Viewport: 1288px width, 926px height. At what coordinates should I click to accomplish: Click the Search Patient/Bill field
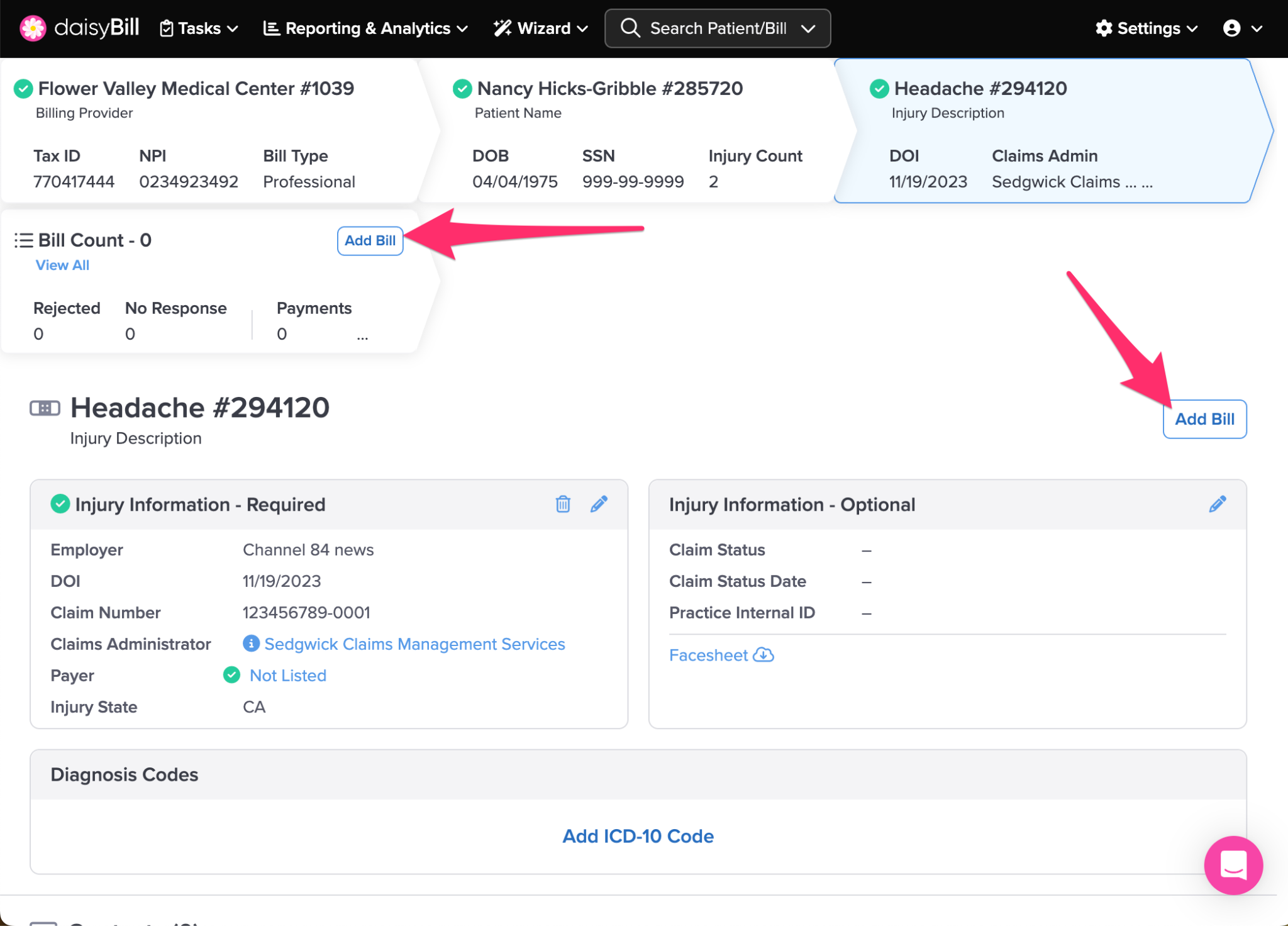(x=718, y=28)
